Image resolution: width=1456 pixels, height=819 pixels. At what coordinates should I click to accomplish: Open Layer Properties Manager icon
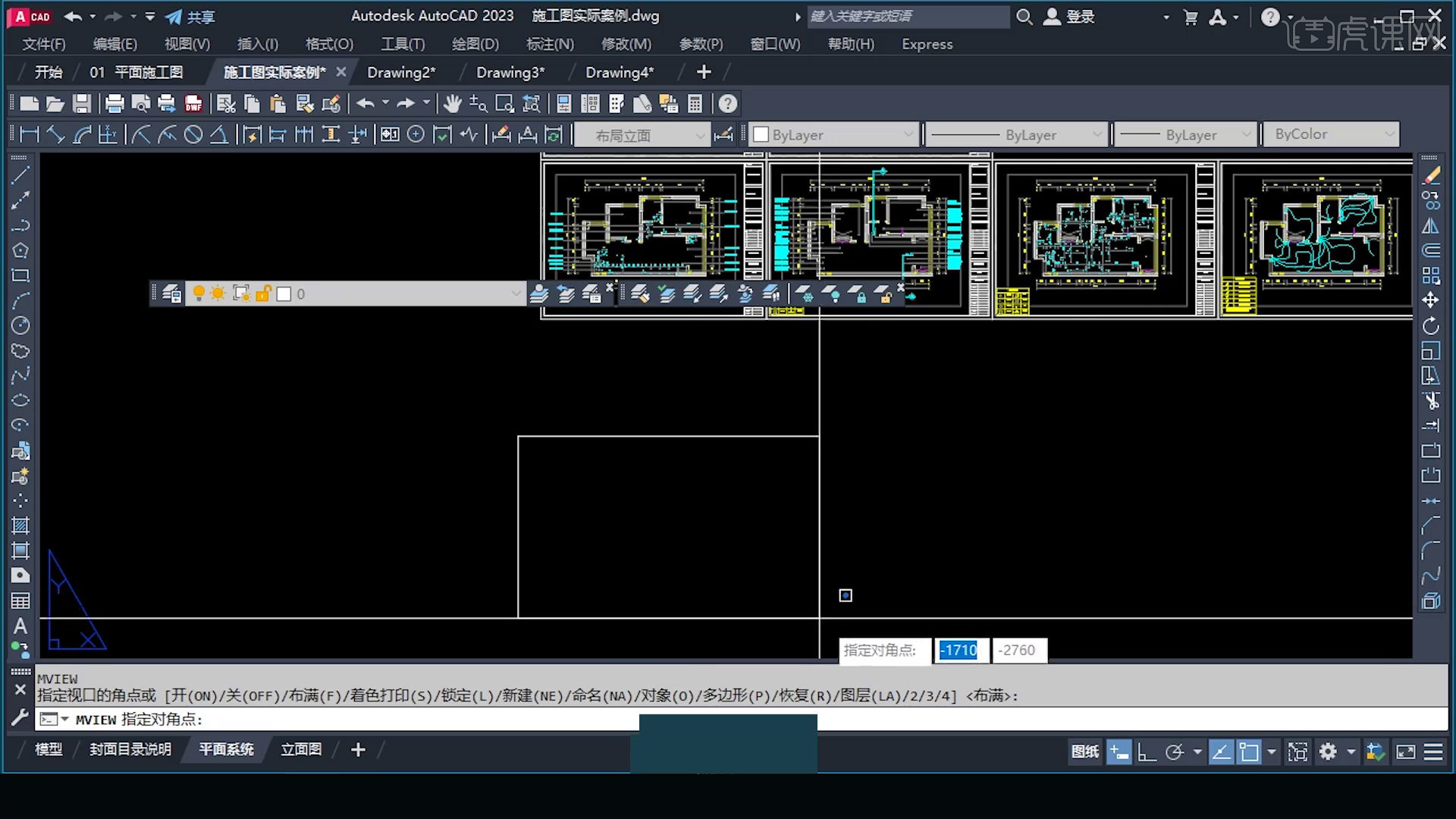(171, 293)
